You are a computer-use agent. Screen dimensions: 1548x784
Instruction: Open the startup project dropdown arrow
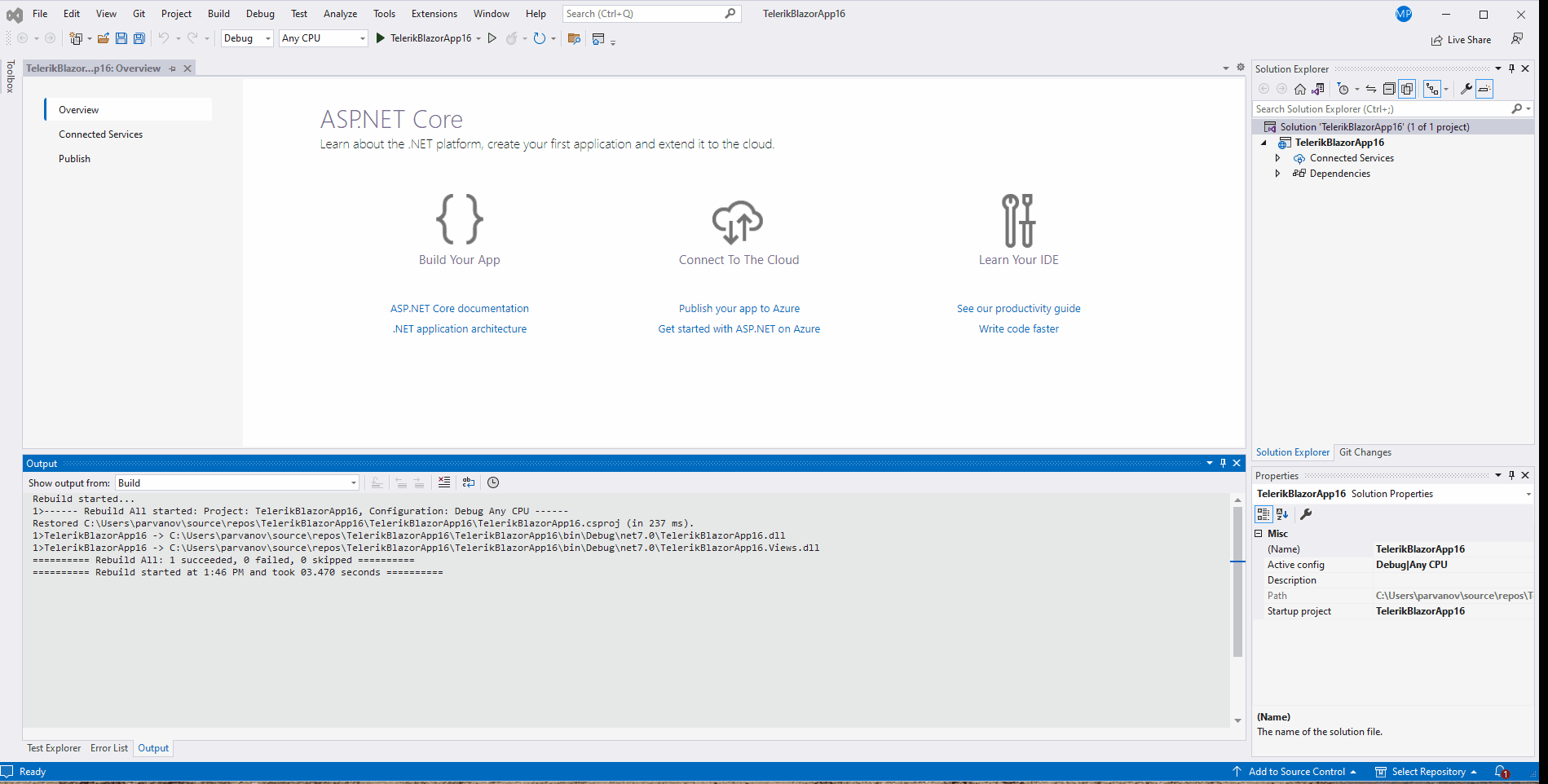pyautogui.click(x=479, y=38)
